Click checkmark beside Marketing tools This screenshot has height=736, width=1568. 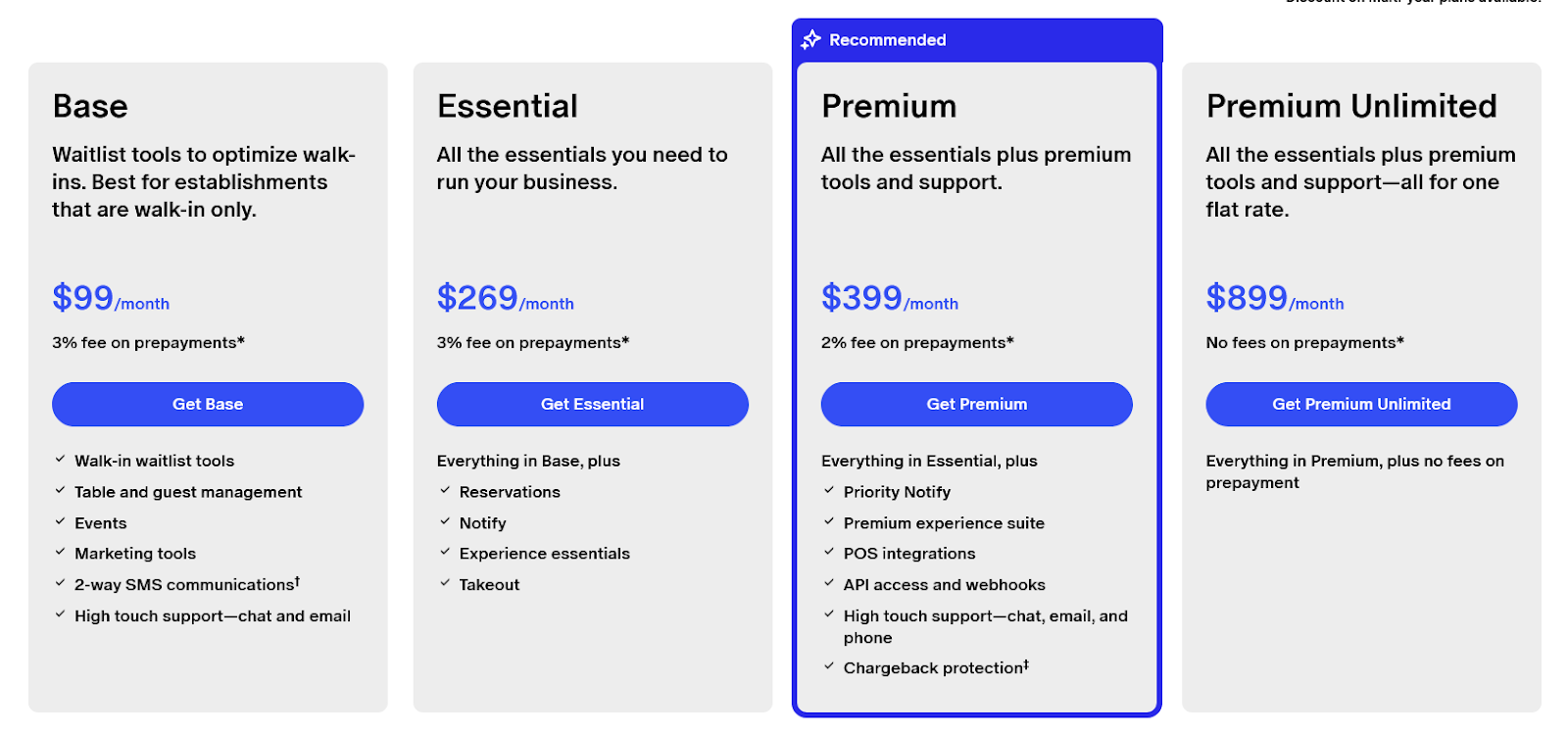pyautogui.click(x=60, y=553)
